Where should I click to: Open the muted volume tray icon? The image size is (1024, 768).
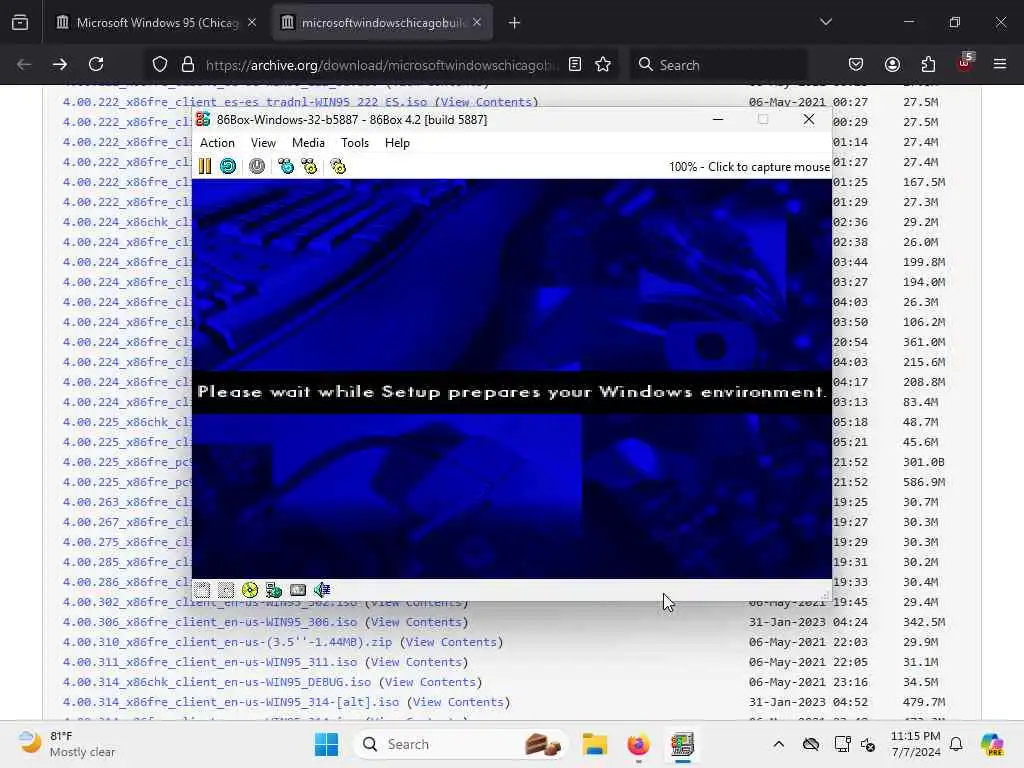(x=868, y=744)
